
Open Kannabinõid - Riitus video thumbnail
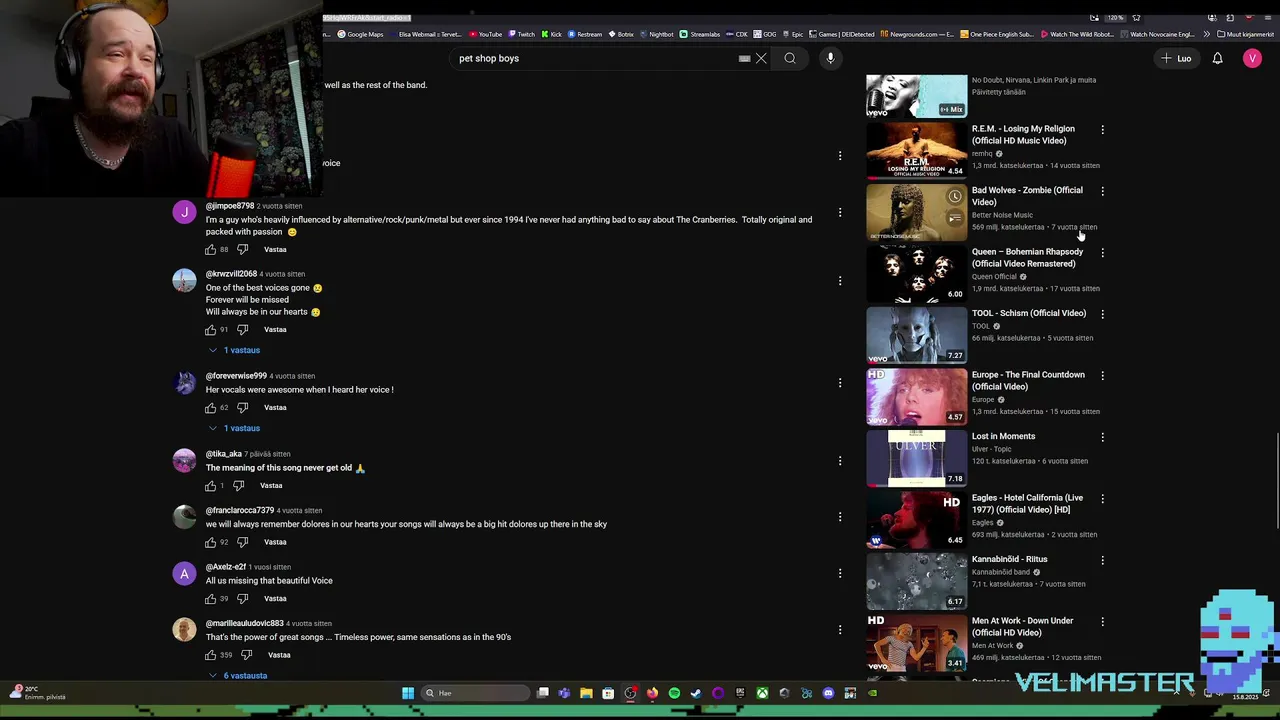tap(916, 581)
